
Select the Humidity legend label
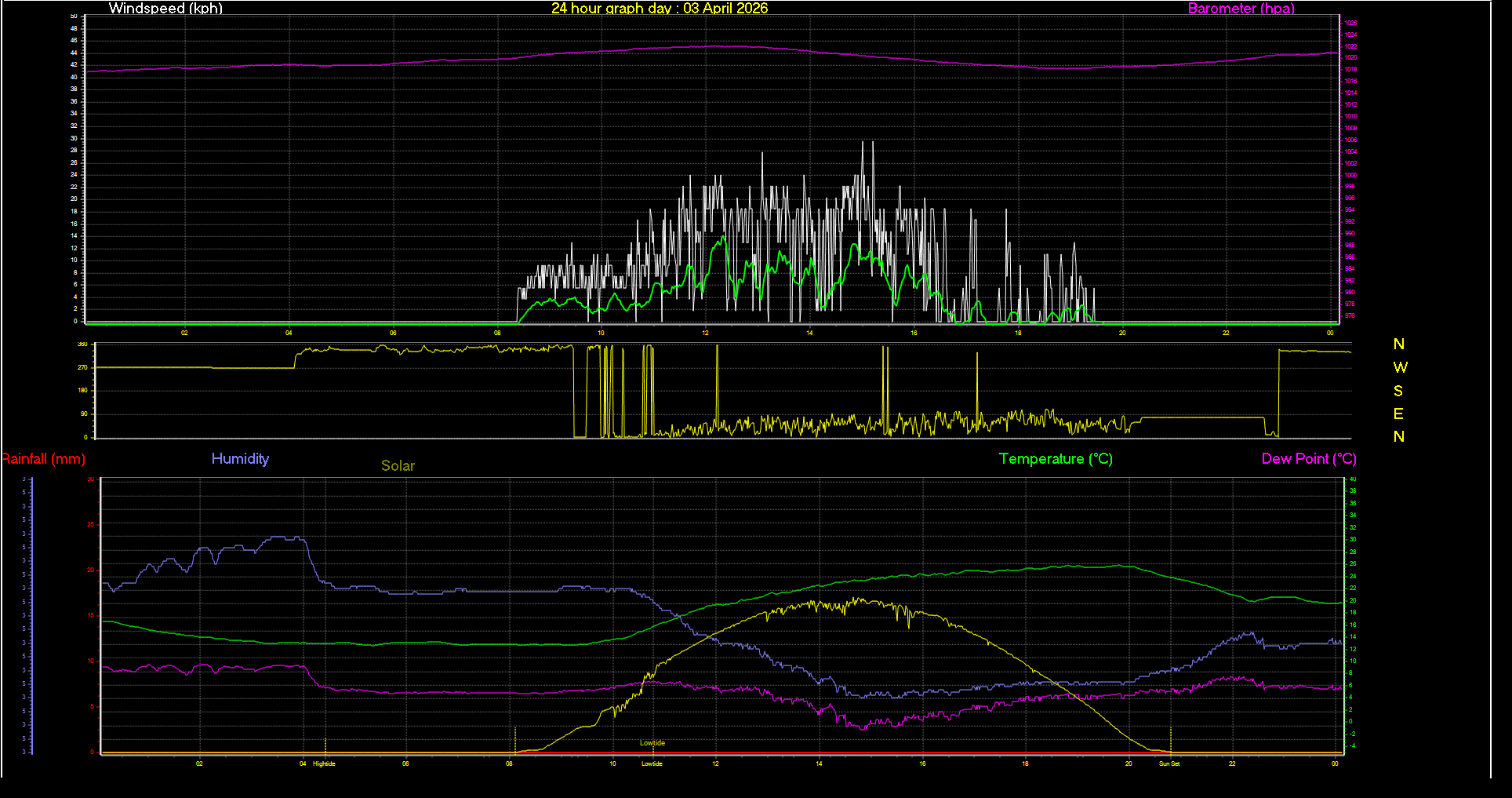pyautogui.click(x=240, y=459)
